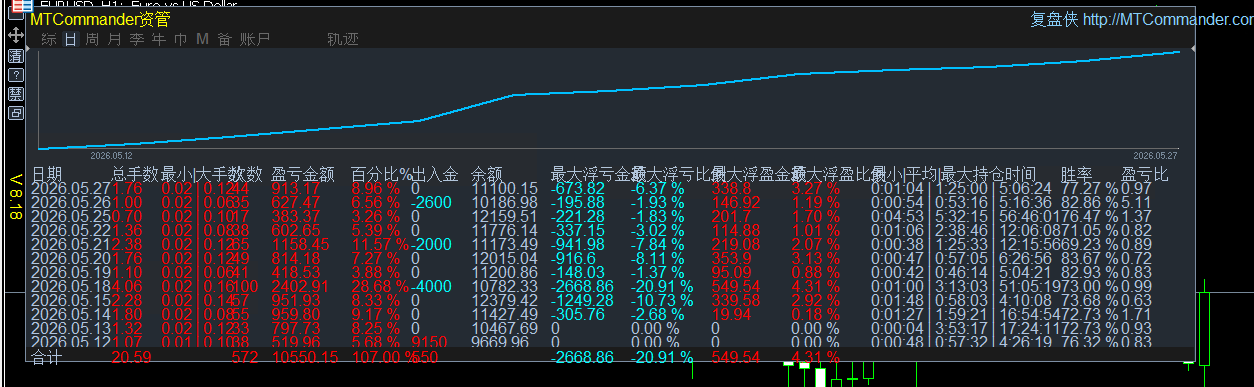1254x387 pixels.
Task: Click the total profit 10550.15
Action: 305,356
